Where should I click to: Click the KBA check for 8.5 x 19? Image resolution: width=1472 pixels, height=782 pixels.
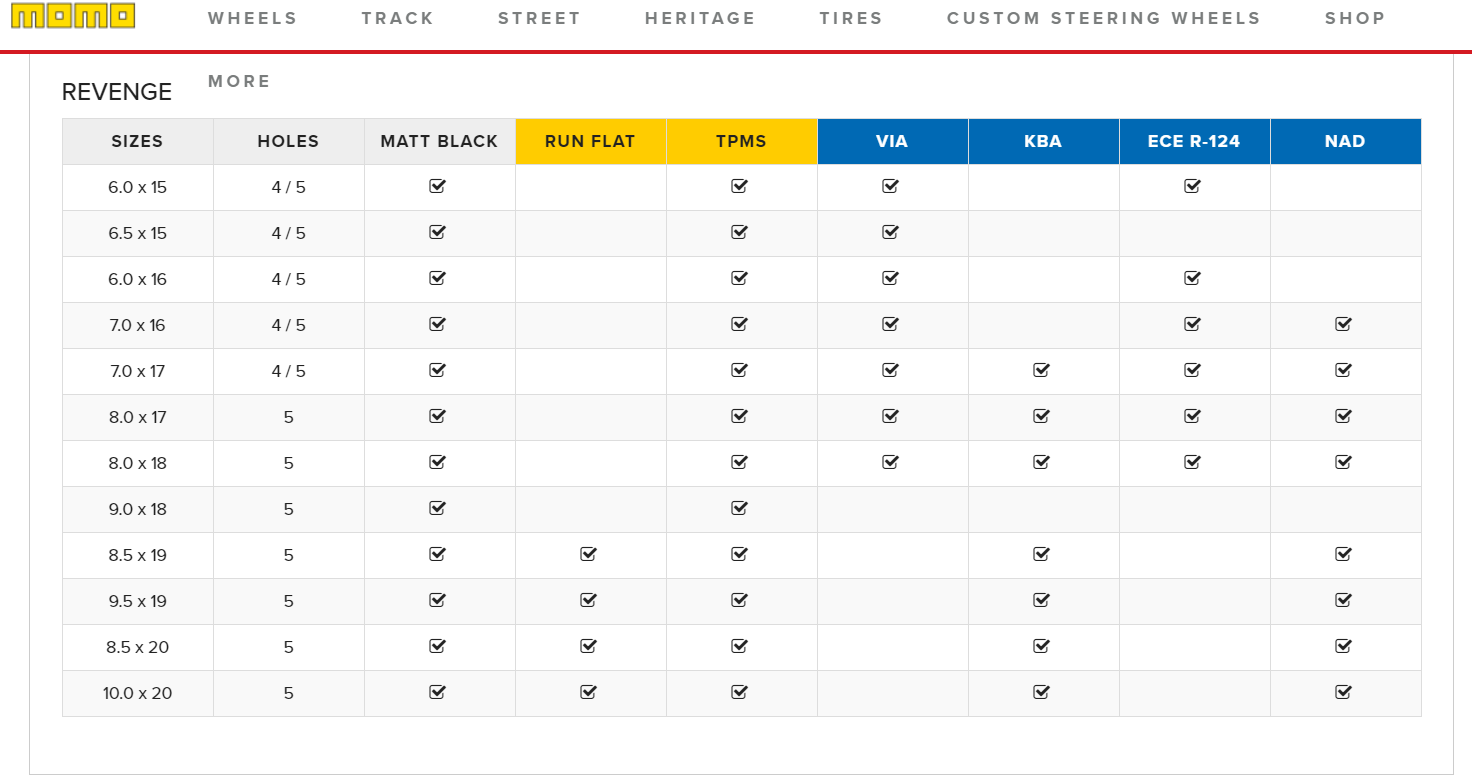[1041, 554]
